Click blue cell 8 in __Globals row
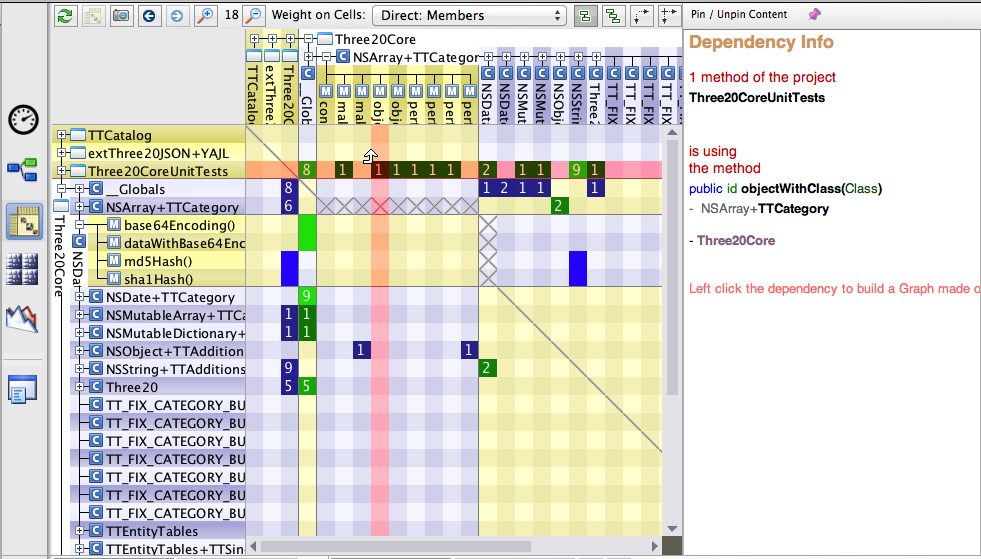The image size is (981, 559). 288,188
